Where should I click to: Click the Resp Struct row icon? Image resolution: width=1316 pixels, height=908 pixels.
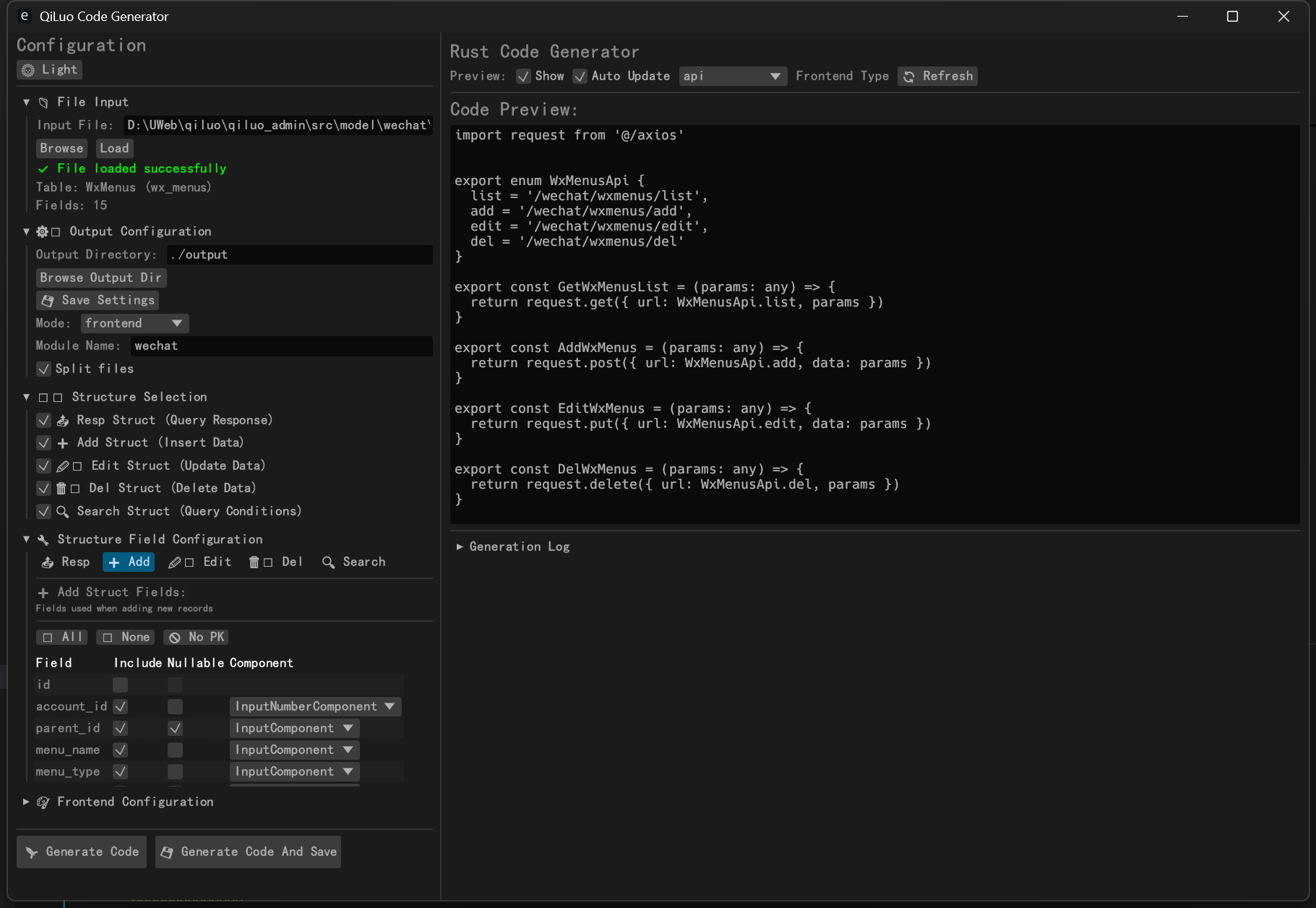pyautogui.click(x=63, y=420)
